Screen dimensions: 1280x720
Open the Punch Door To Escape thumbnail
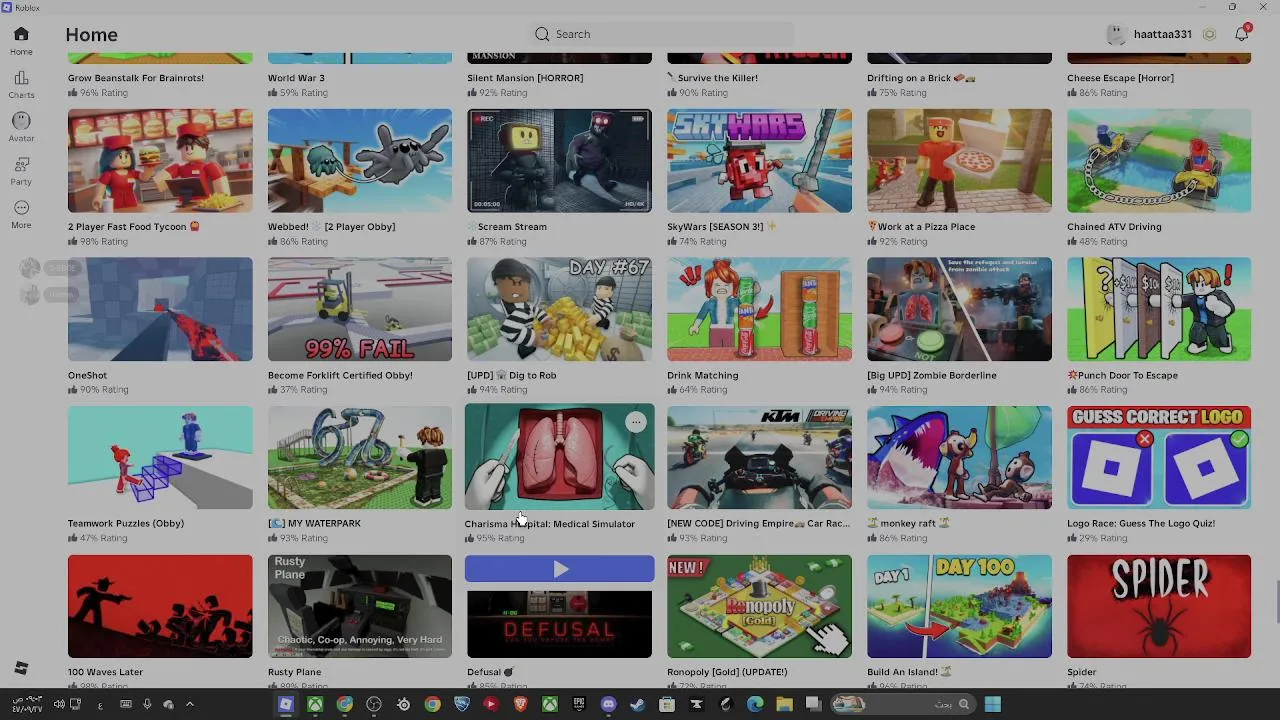(1159, 309)
